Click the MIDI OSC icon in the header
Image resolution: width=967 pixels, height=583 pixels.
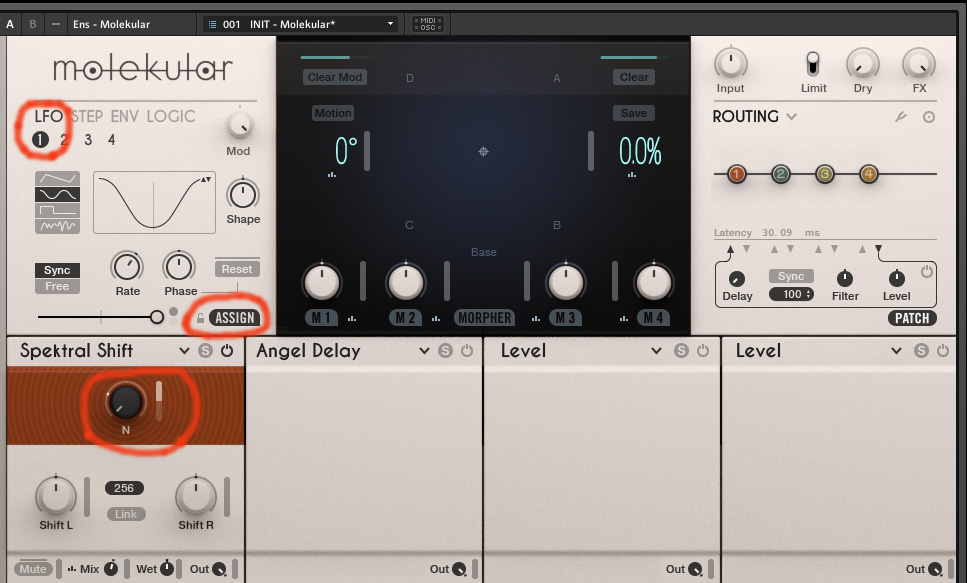427,24
